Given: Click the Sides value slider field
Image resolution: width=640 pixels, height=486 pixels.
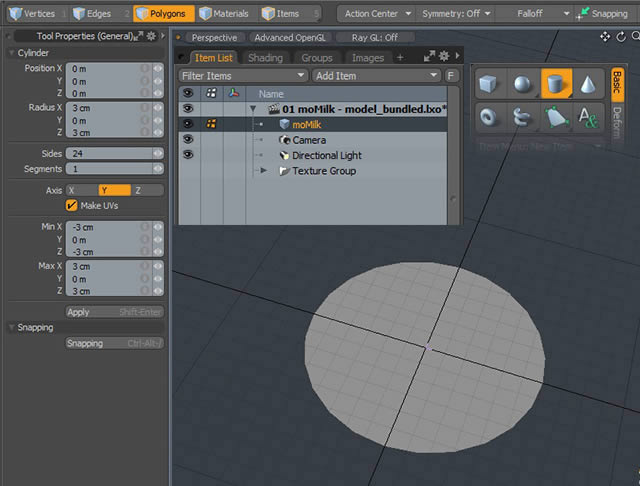Looking at the screenshot, I should (x=115, y=153).
